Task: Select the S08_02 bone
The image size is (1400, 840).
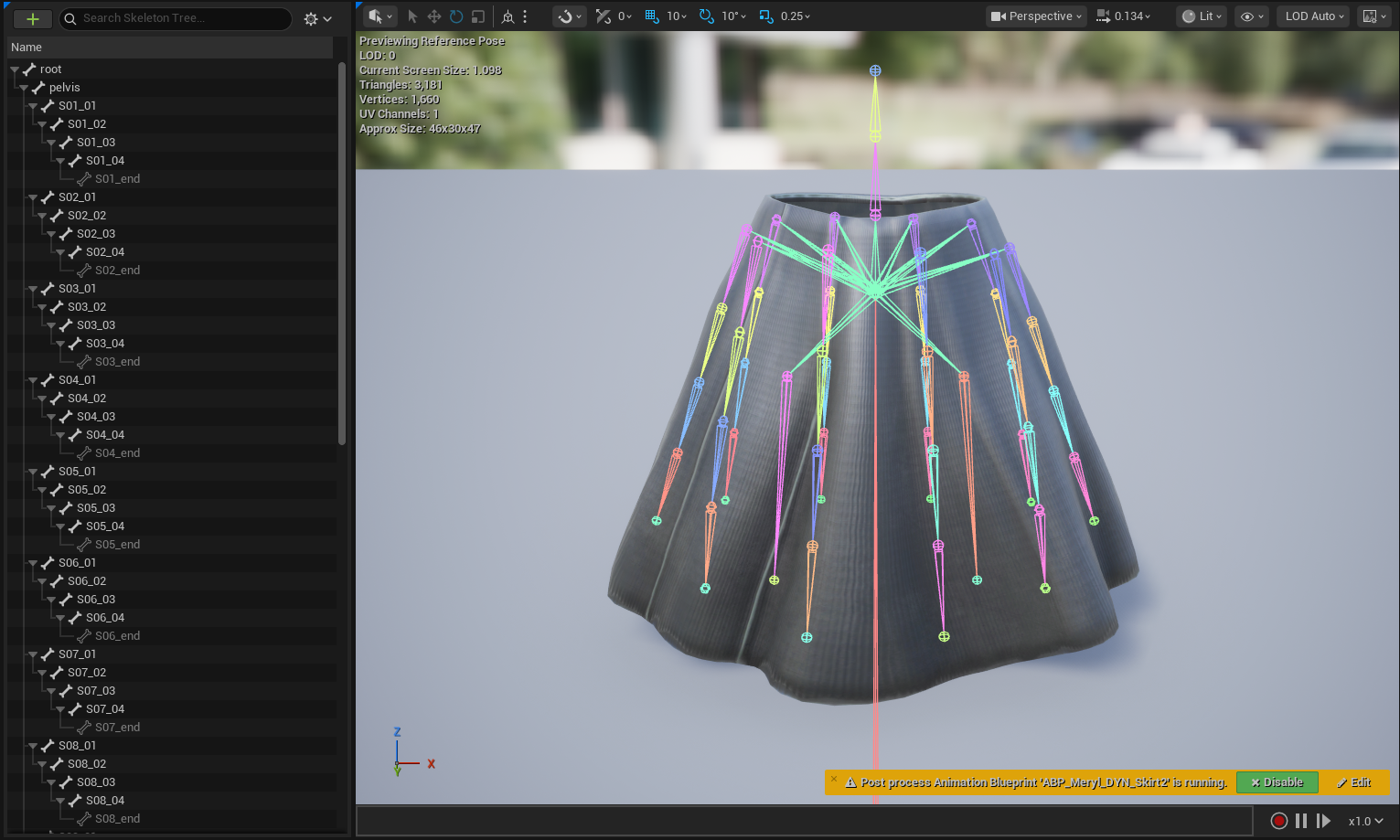Action: tap(87, 764)
